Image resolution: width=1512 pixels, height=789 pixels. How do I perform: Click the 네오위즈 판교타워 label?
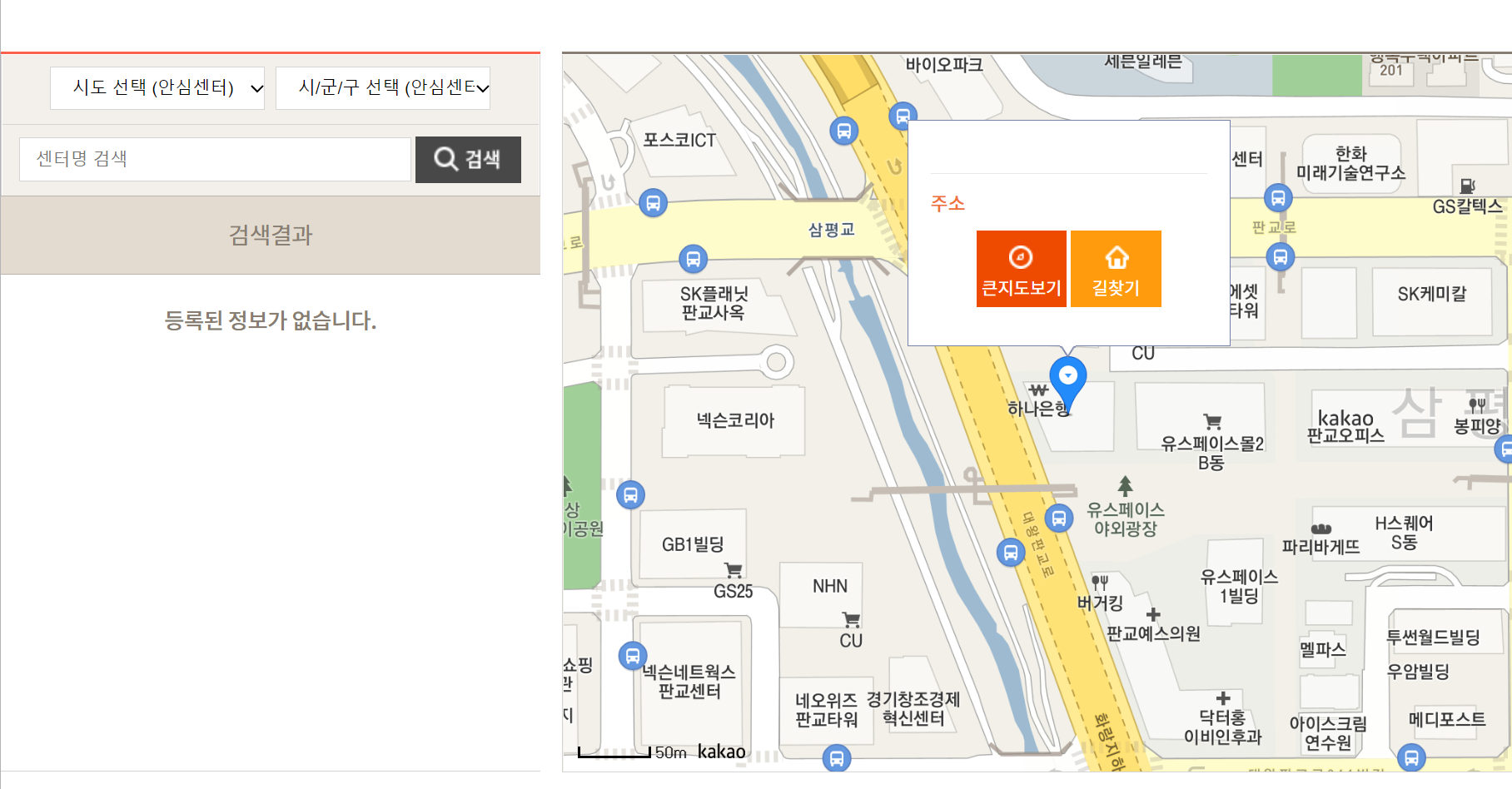point(826,710)
